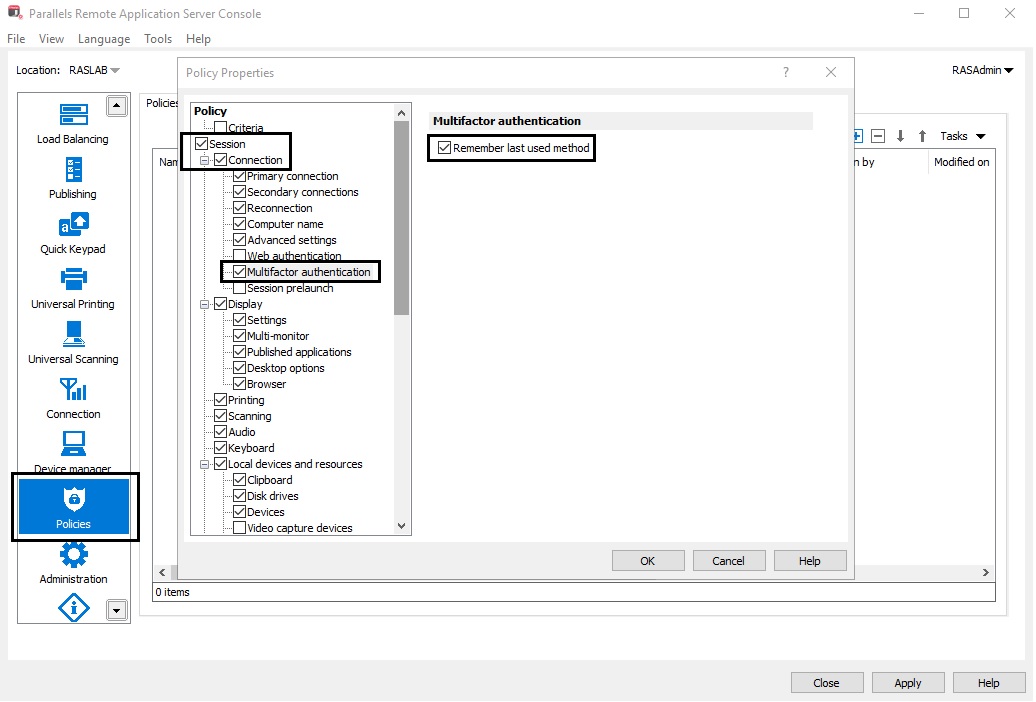Uncheck the Secondary connections checkbox
Image resolution: width=1036 pixels, height=702 pixels.
pos(240,192)
